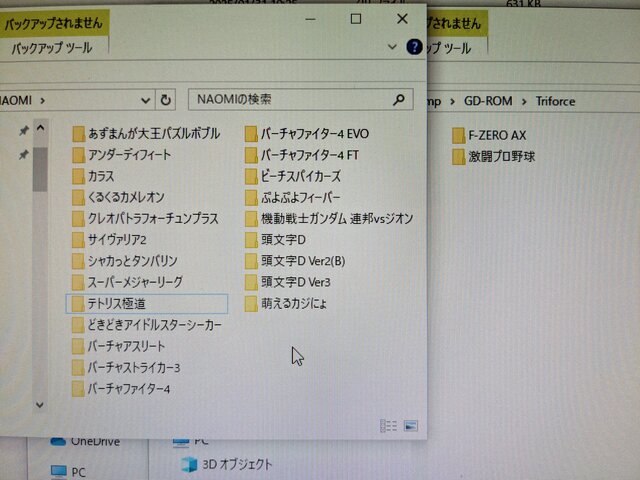Click the navigation pane scroll down arrow
640x480 pixels.
(40, 404)
